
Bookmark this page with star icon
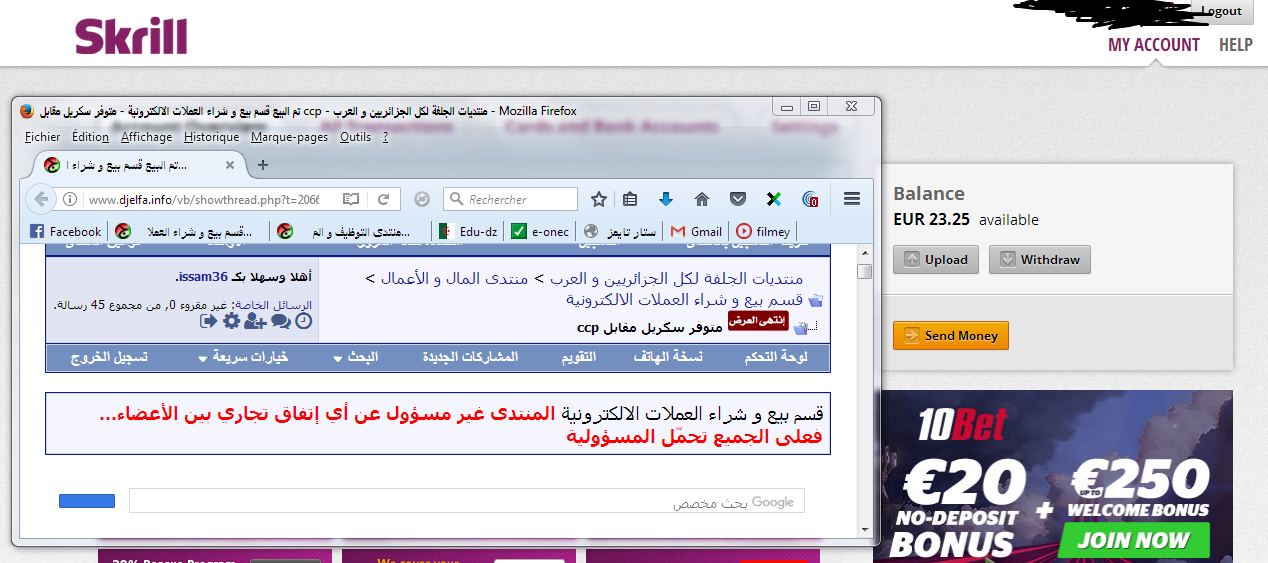pyautogui.click(x=599, y=199)
